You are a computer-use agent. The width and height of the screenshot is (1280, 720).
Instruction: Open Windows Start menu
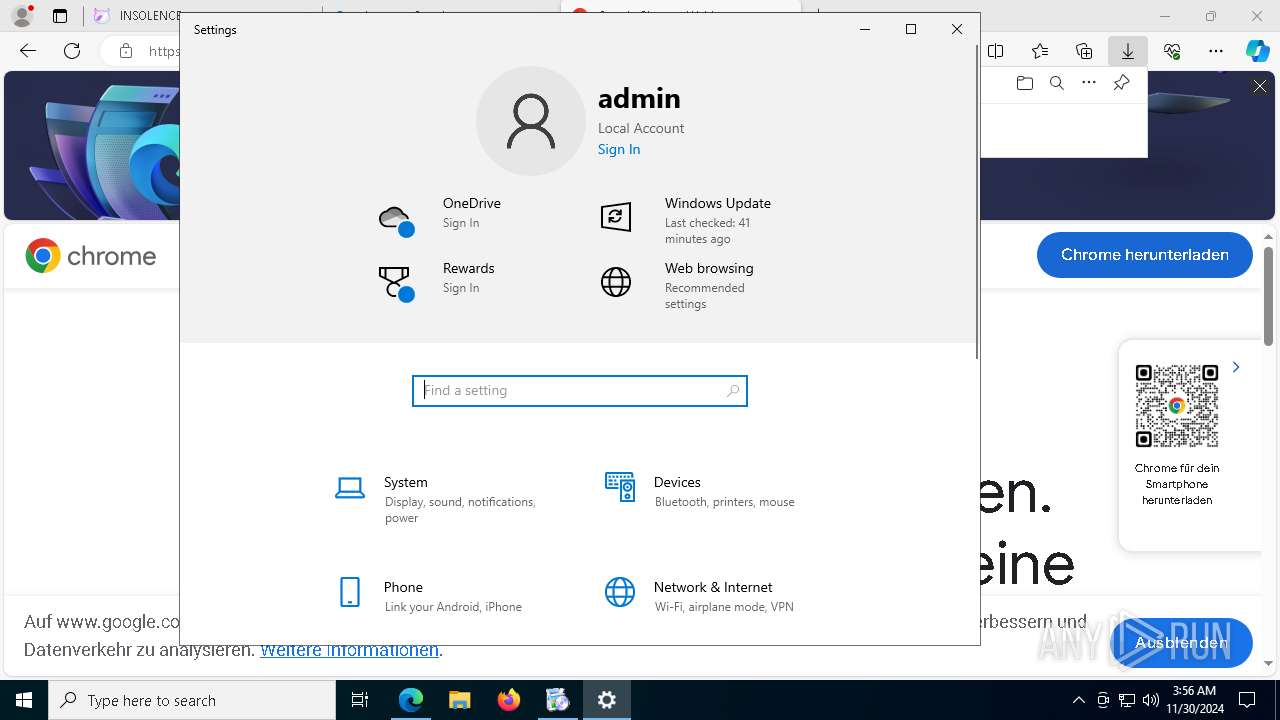(x=24, y=700)
